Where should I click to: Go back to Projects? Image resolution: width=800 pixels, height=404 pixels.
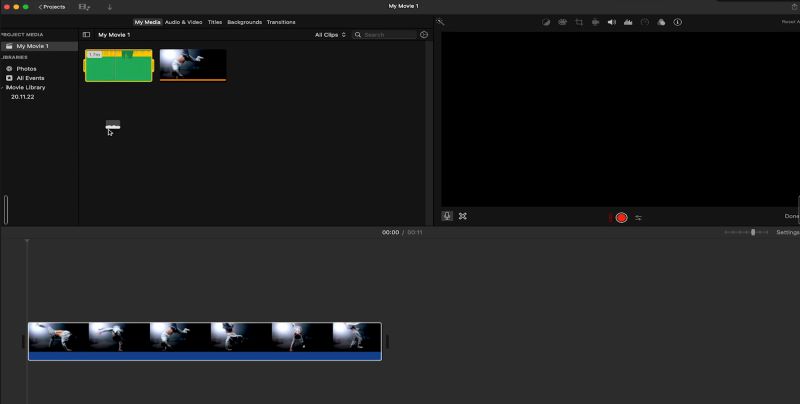52,7
